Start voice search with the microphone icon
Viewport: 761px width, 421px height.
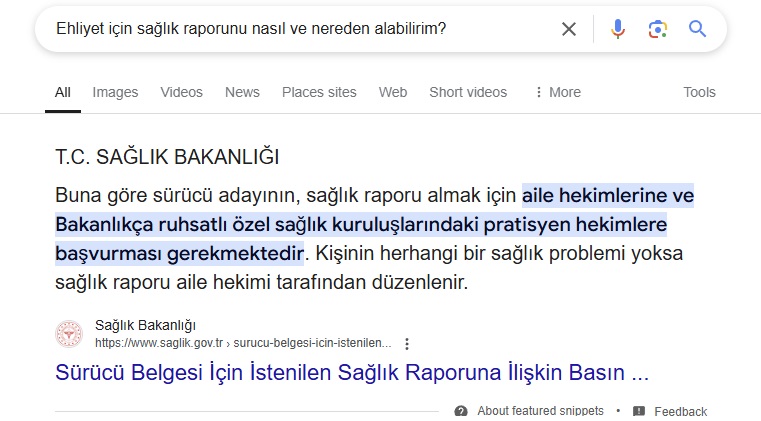click(618, 29)
